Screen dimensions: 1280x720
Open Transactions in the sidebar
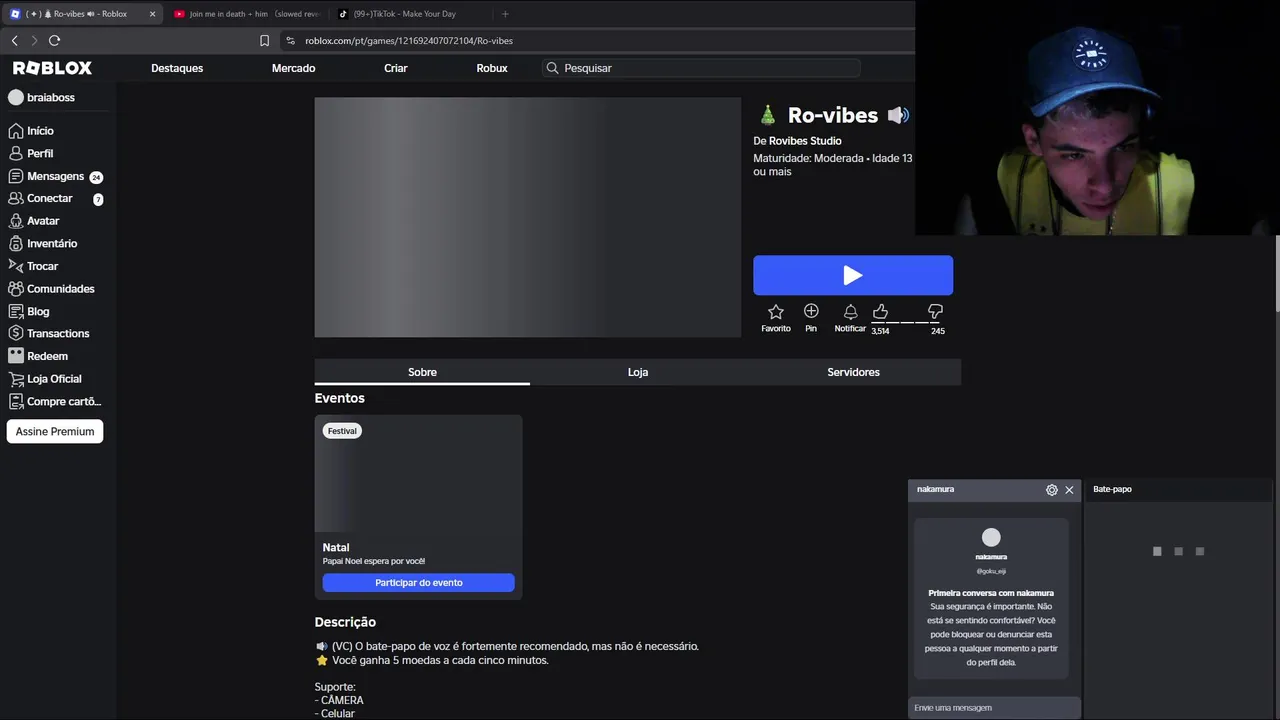[58, 334]
